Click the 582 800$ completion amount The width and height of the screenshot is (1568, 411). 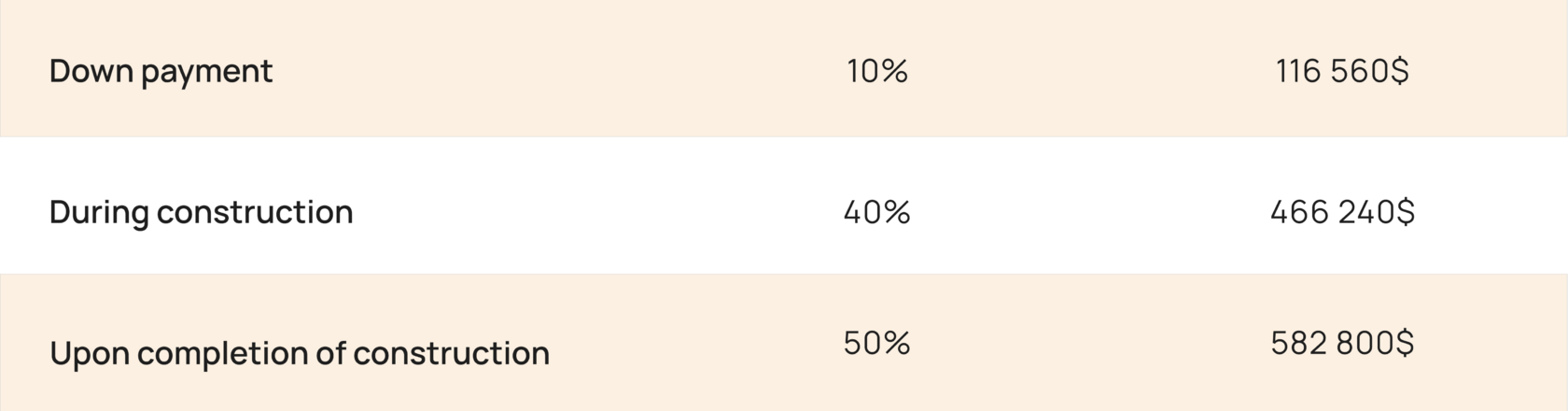[1342, 343]
